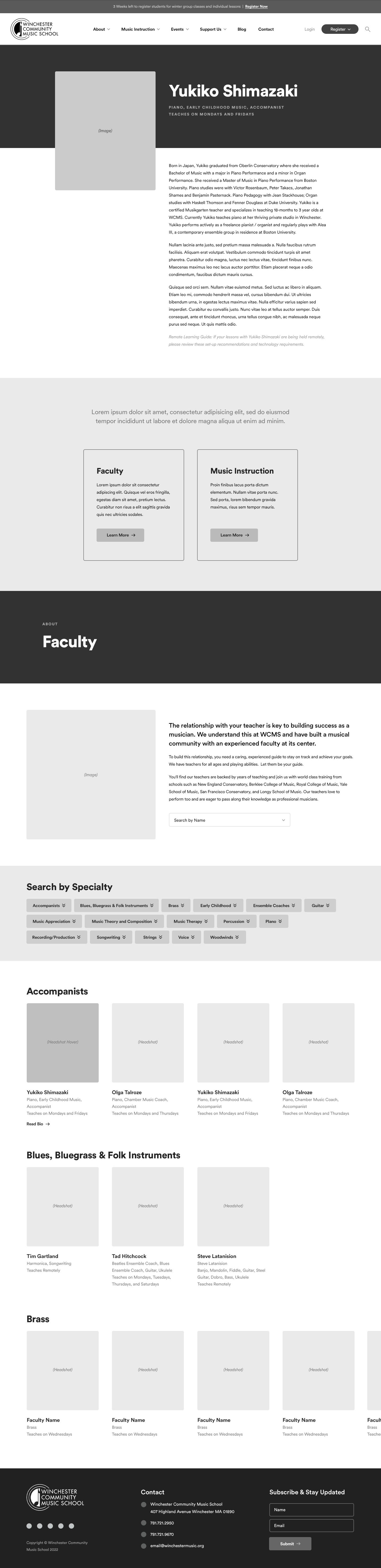The height and width of the screenshot is (1568, 381).
Task: Open the Register dropdown button
Action: [x=339, y=29]
